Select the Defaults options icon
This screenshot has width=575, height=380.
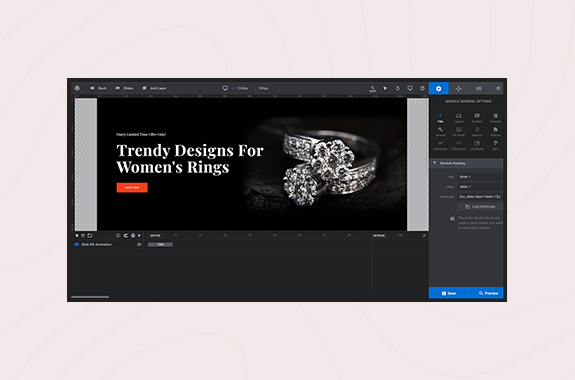(x=495, y=118)
